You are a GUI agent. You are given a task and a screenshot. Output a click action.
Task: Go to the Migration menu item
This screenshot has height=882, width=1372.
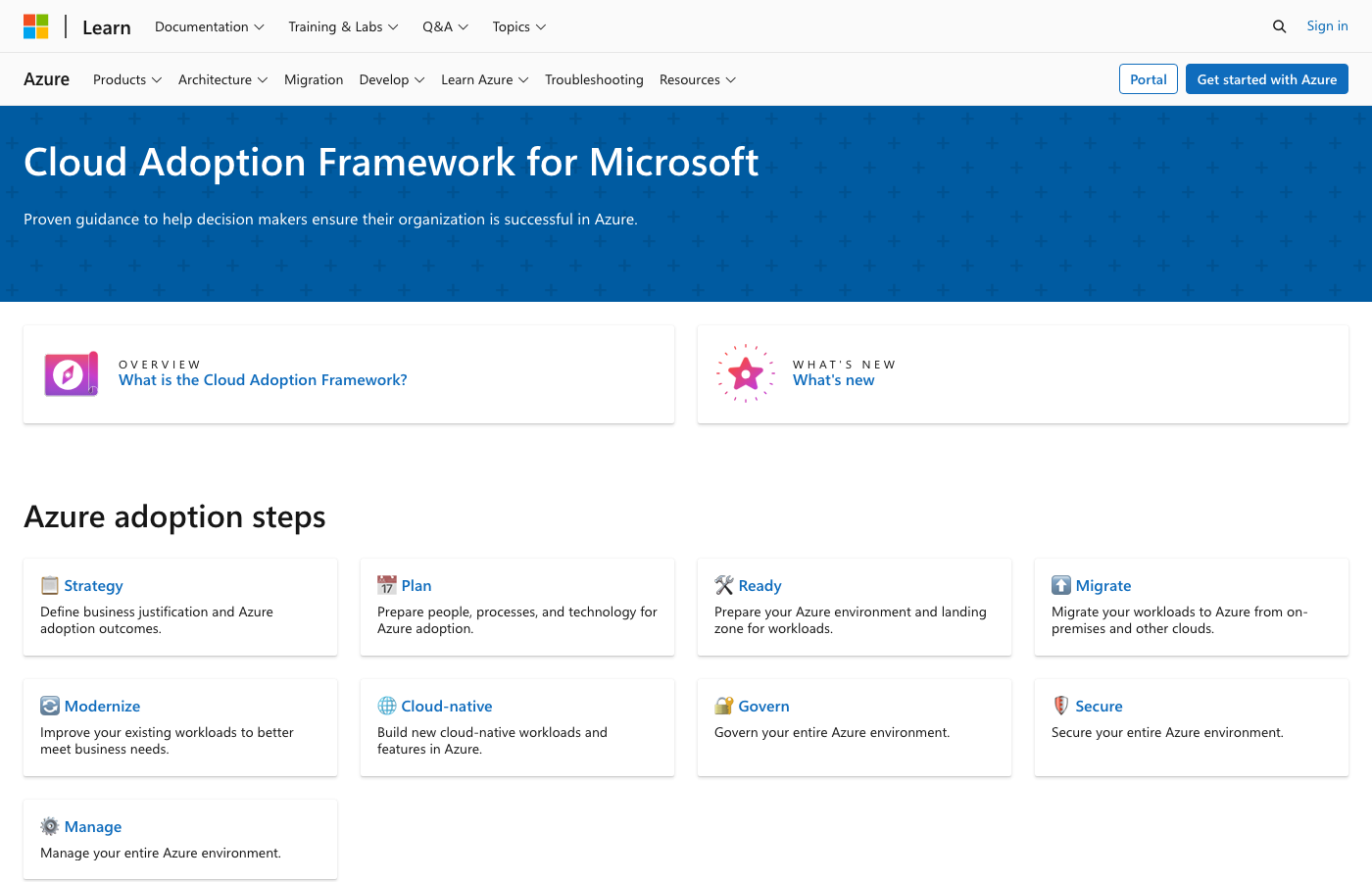point(314,79)
